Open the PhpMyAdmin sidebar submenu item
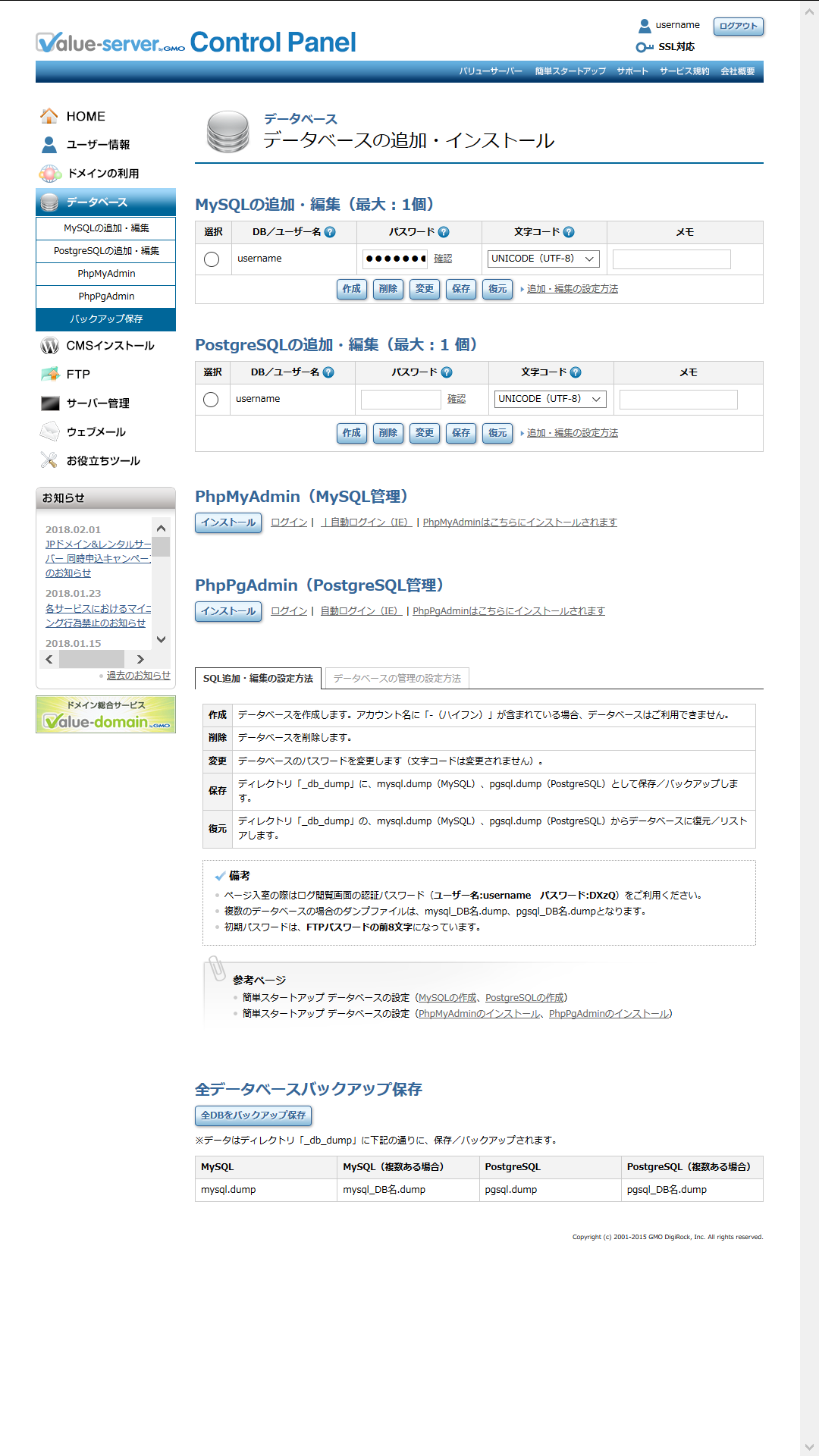819x1456 pixels. click(106, 274)
